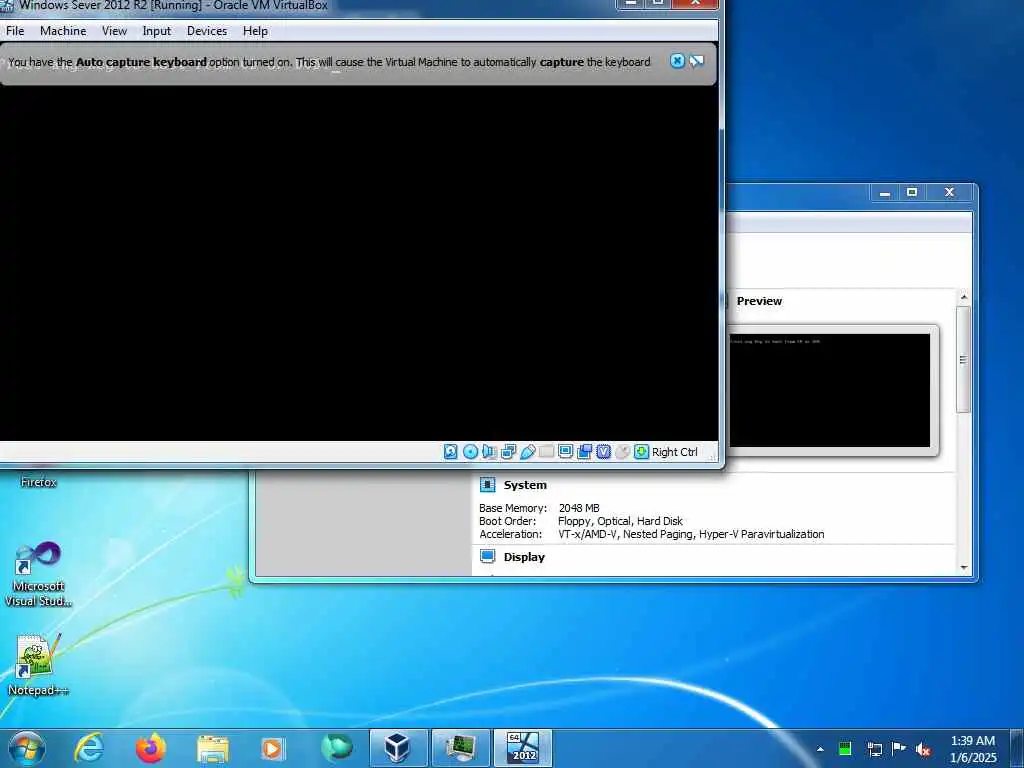The image size is (1024, 768).
Task: Click the hard disk activity indicator icon
Action: coord(451,452)
